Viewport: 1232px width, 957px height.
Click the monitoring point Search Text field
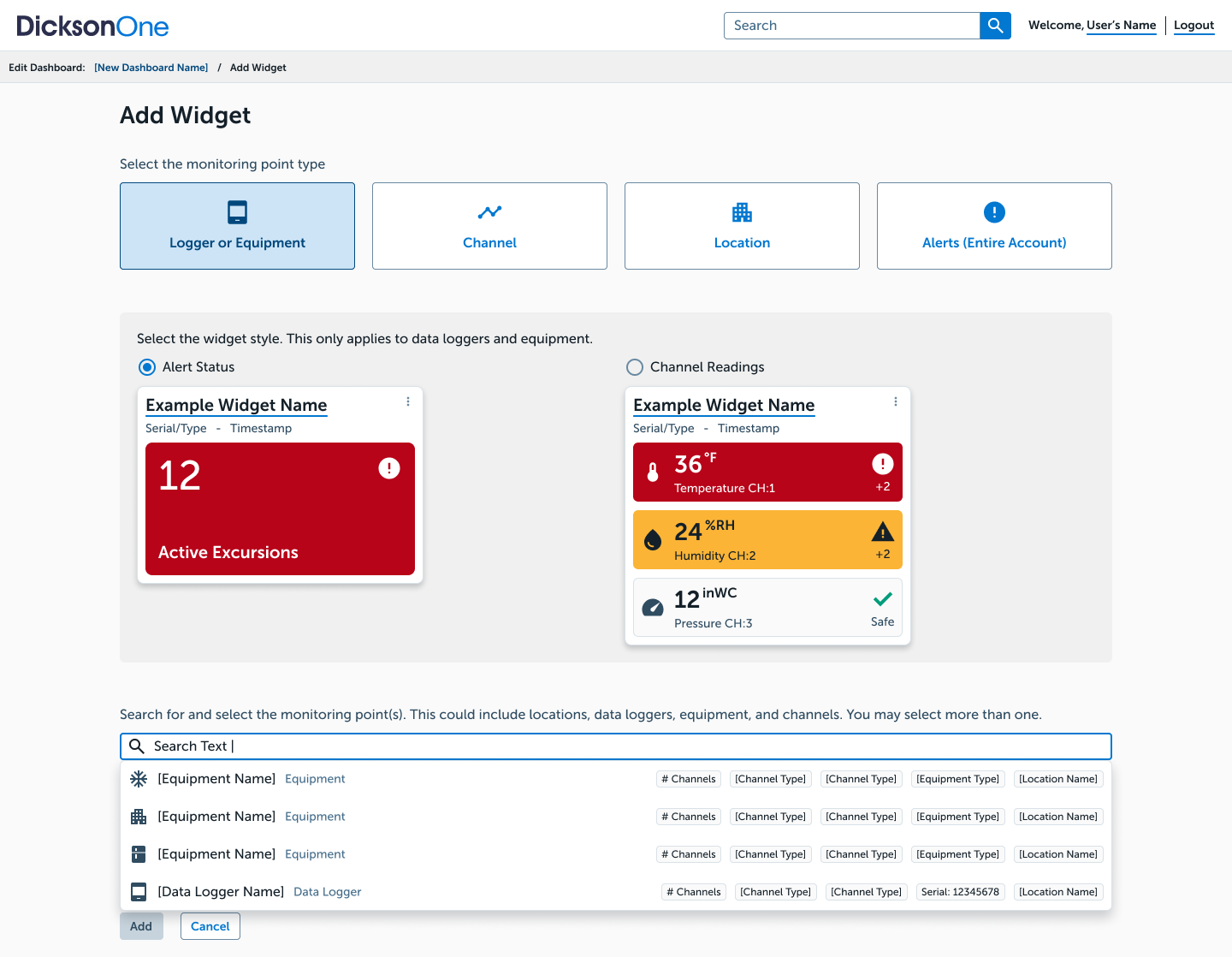(x=616, y=746)
